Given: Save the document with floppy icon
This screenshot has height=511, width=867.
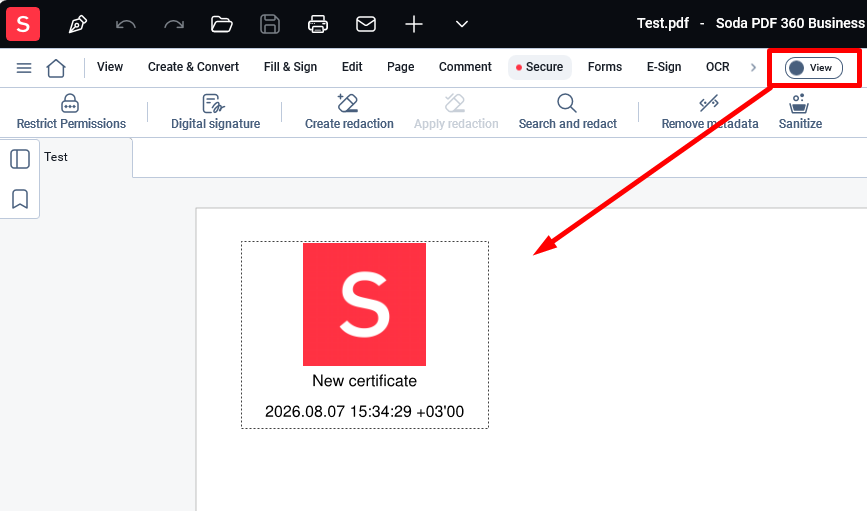Looking at the screenshot, I should 270,24.
